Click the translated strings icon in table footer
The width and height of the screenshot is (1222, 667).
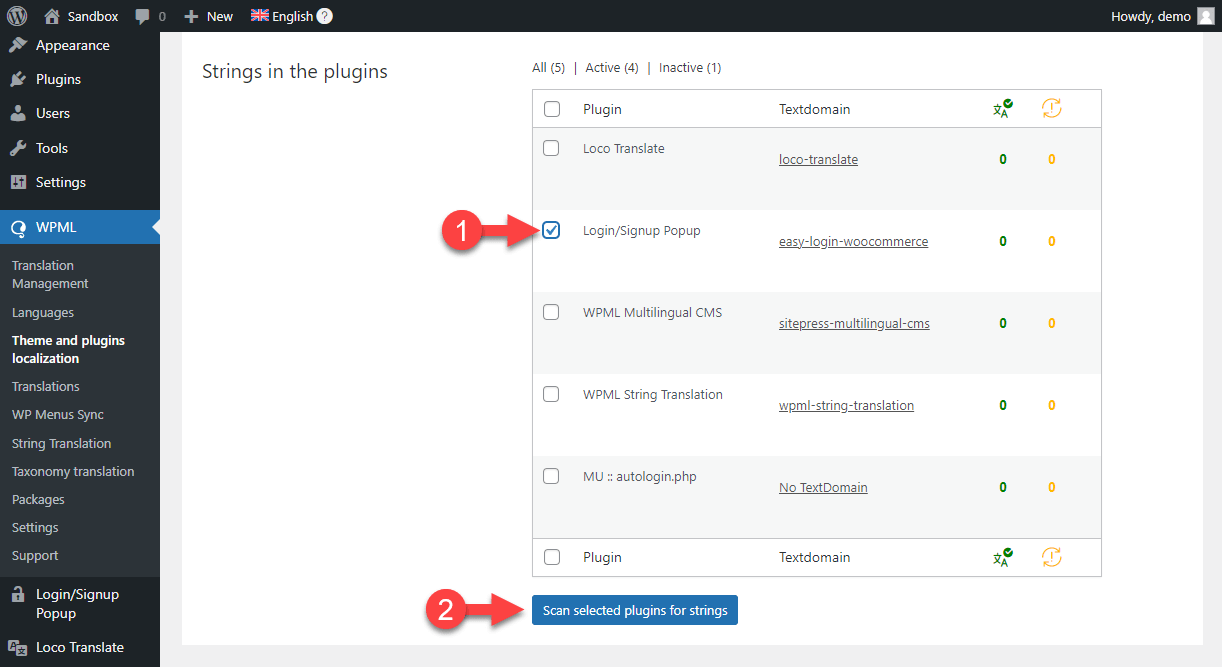pyautogui.click(x=1002, y=557)
